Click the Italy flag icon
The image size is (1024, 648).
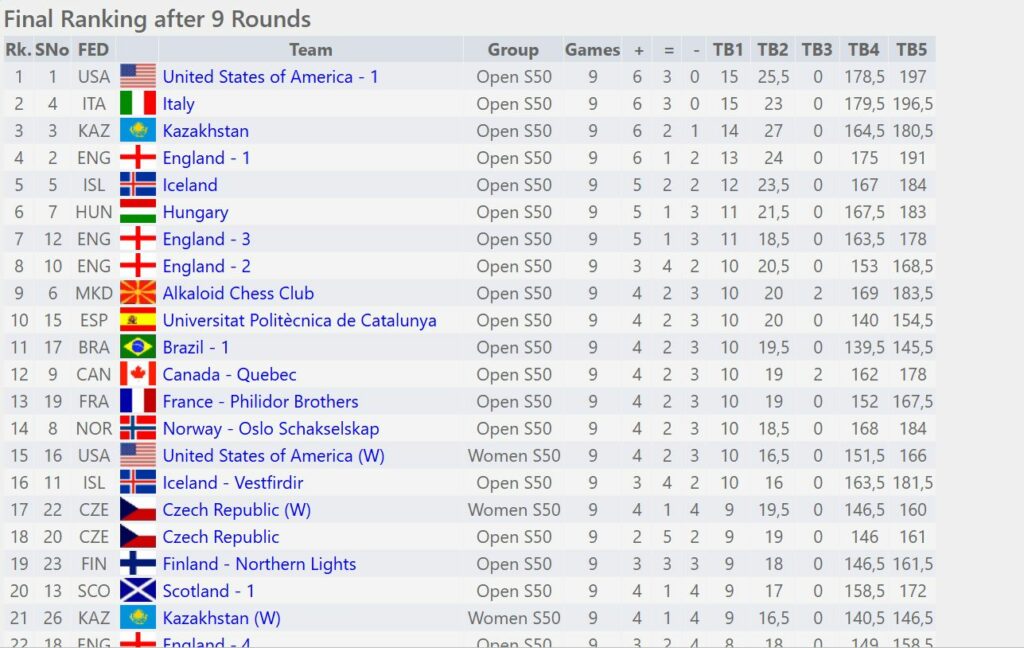click(x=138, y=104)
